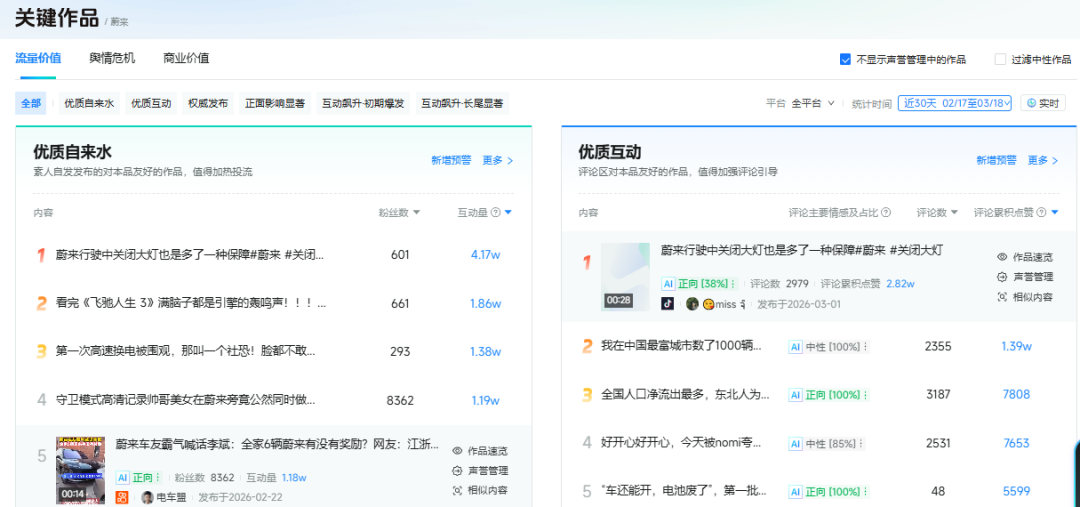Click the orange platform icon beside 电车盟
1080x507 pixels.
click(121, 497)
